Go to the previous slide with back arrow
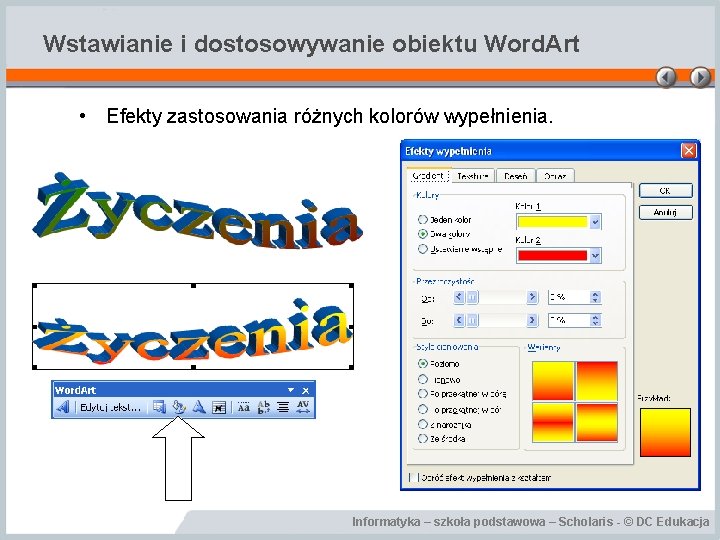The width and height of the screenshot is (720, 540). 666,77
